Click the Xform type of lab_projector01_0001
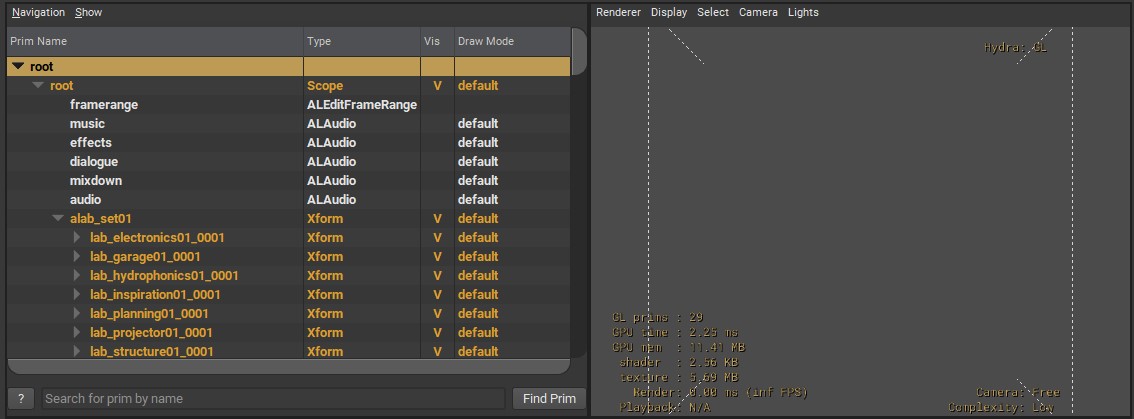Image resolution: width=1134 pixels, height=419 pixels. [325, 332]
